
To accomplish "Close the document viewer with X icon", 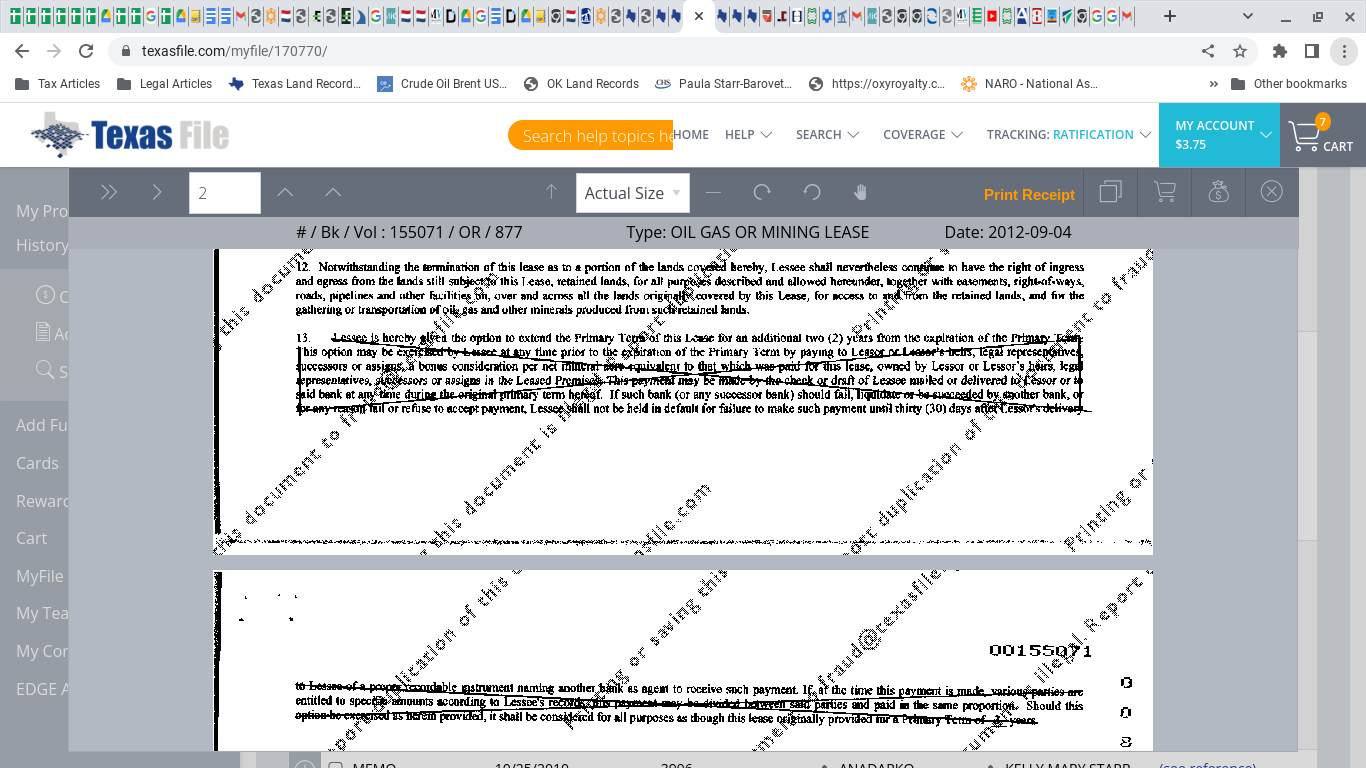I will tap(1271, 192).
